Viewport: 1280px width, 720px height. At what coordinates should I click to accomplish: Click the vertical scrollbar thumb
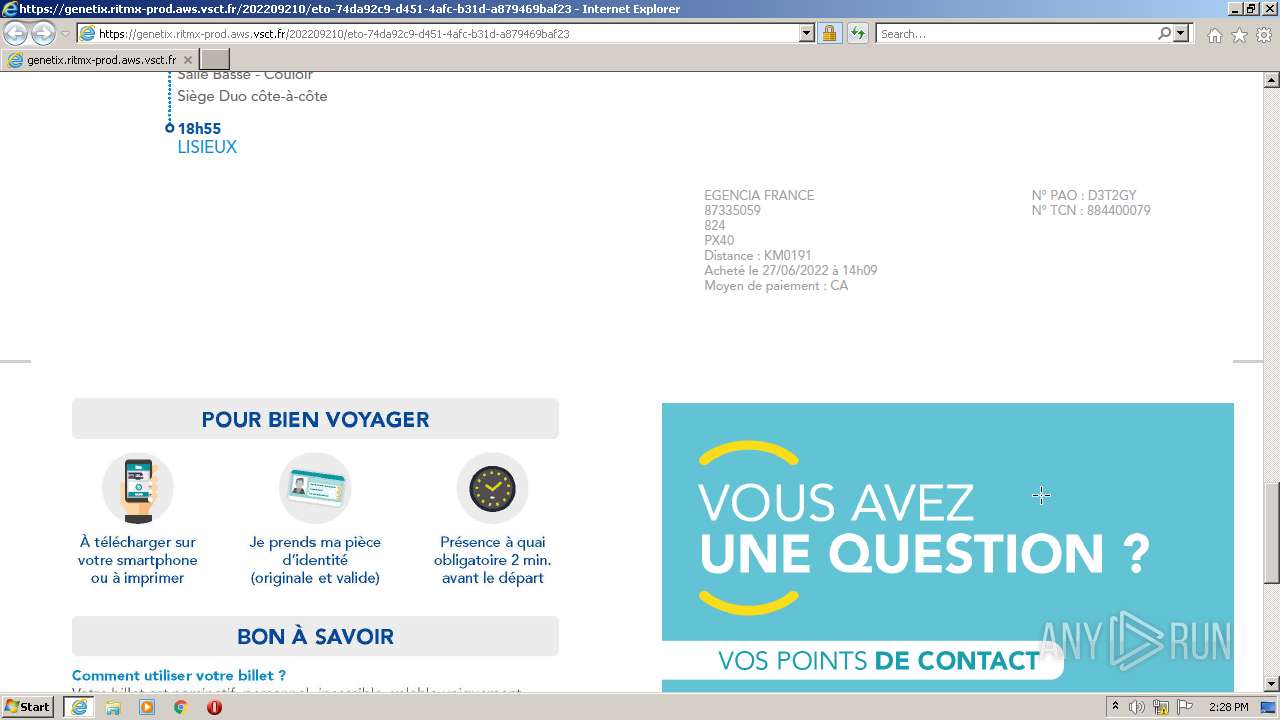click(x=1271, y=533)
